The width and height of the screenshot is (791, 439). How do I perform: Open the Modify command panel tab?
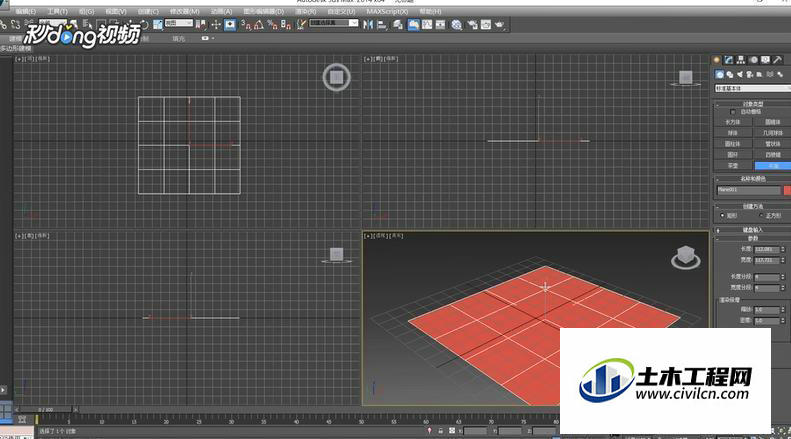[729, 60]
